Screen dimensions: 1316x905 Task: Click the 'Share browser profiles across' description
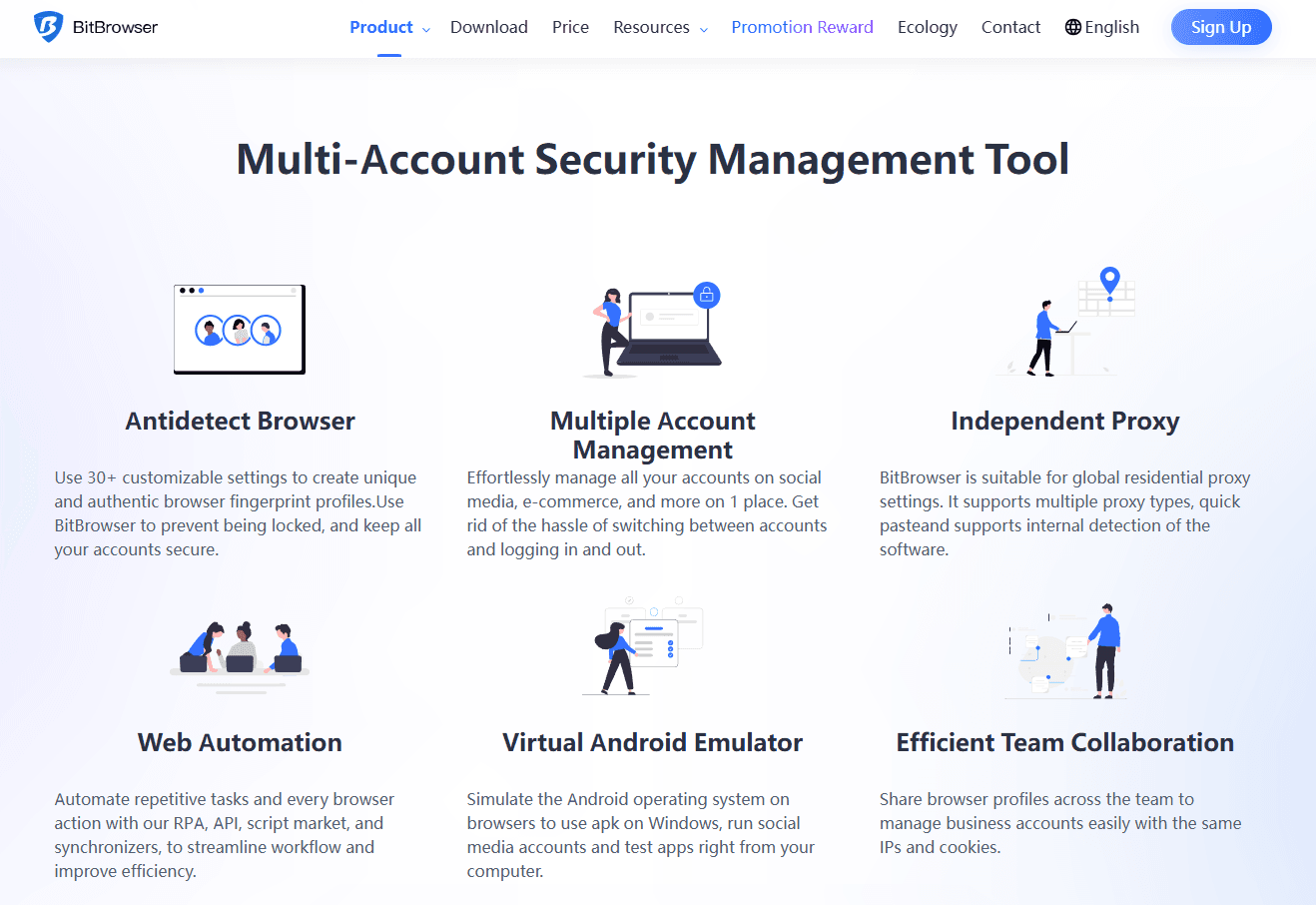(x=1060, y=823)
